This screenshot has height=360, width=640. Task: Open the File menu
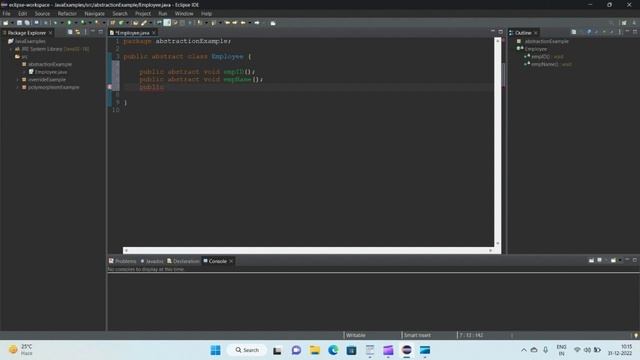tap(6, 13)
